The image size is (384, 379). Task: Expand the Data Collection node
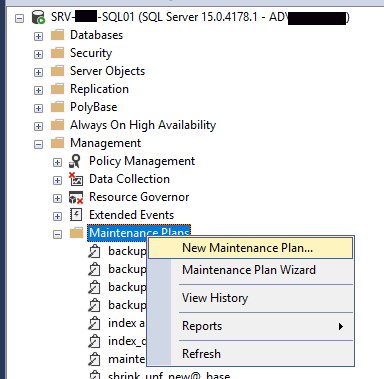[x=57, y=180]
